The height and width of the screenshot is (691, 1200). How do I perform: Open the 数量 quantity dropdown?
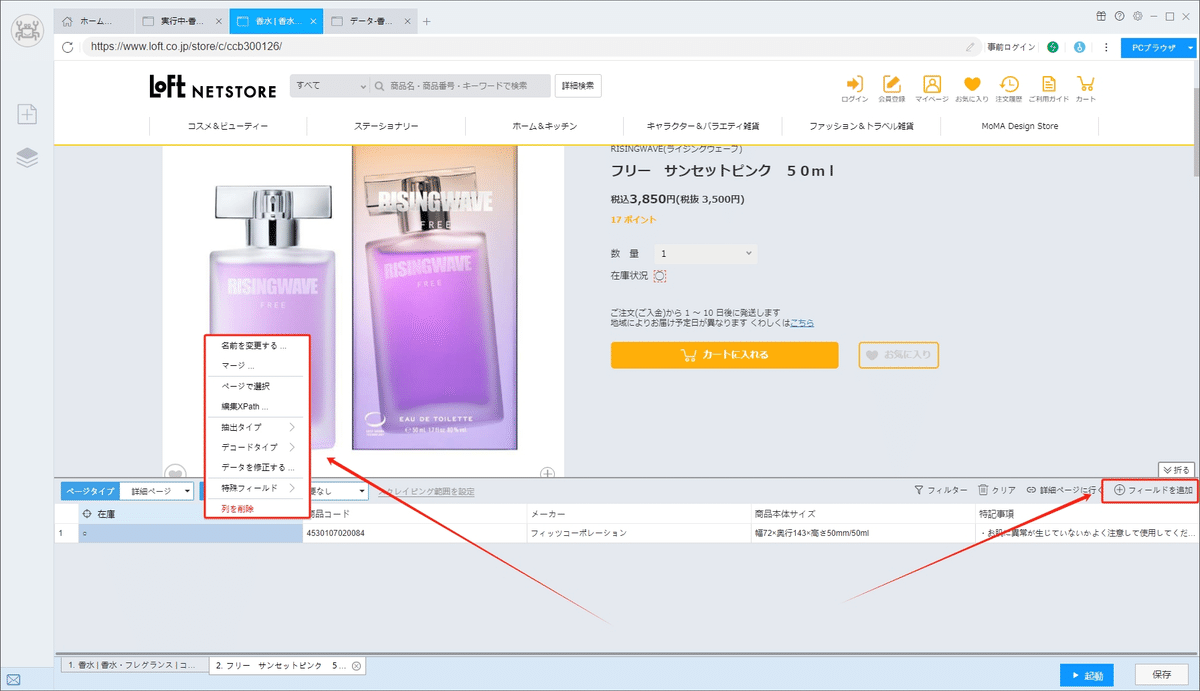(706, 254)
